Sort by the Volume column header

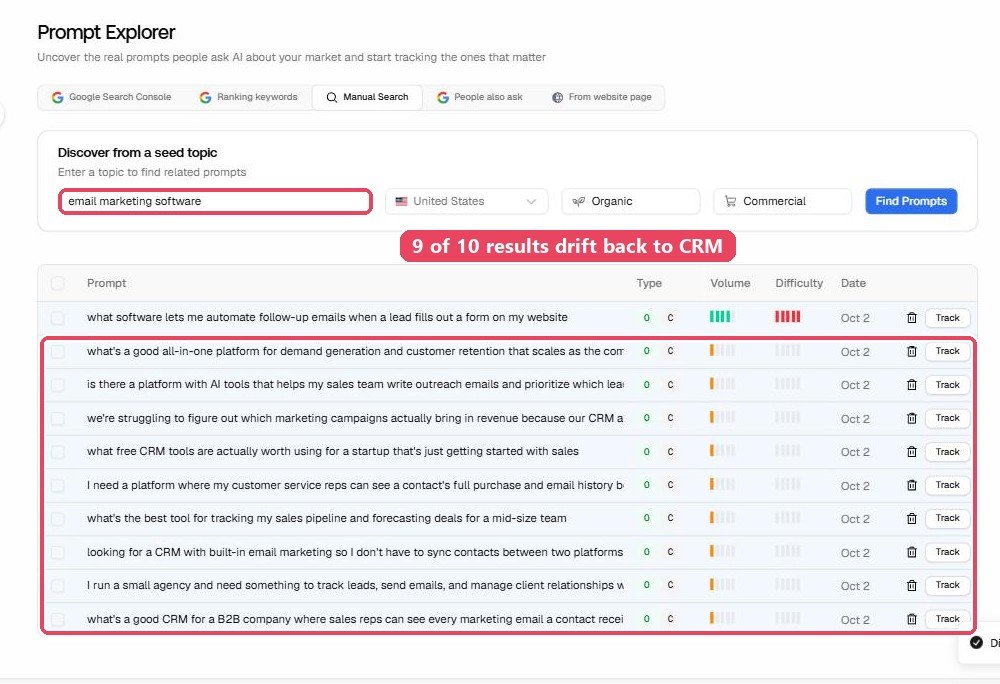coord(730,283)
